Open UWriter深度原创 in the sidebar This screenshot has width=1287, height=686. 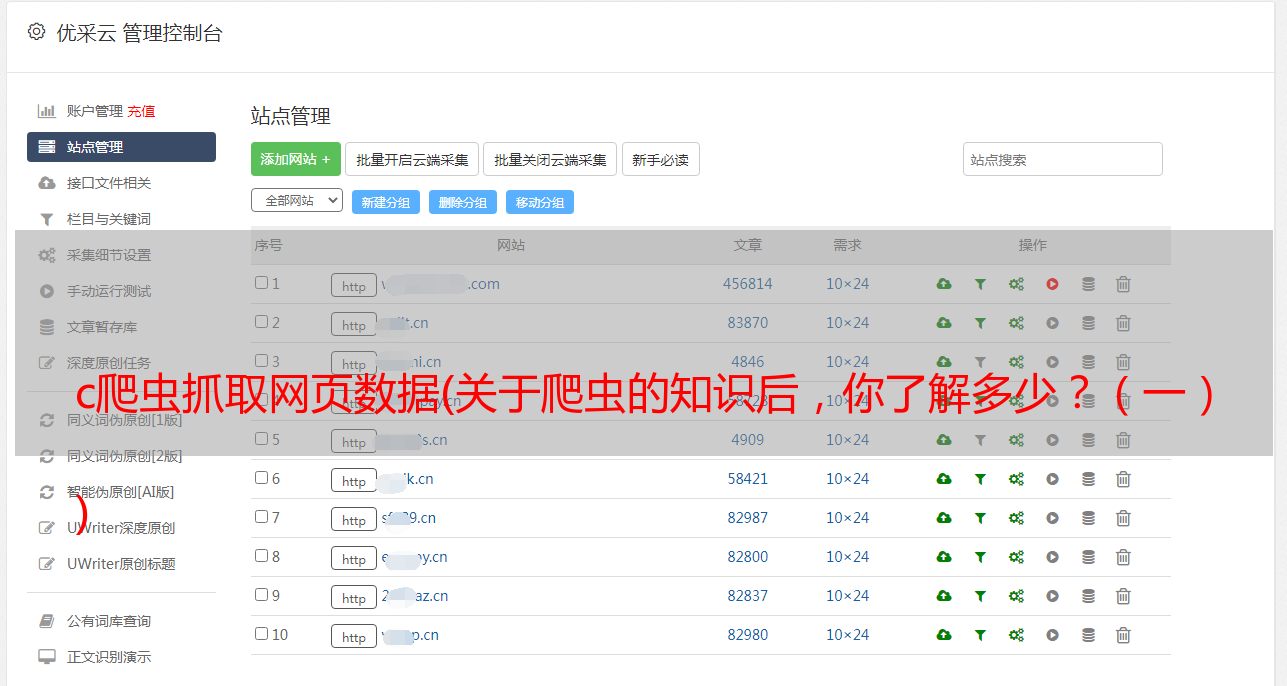(121, 528)
